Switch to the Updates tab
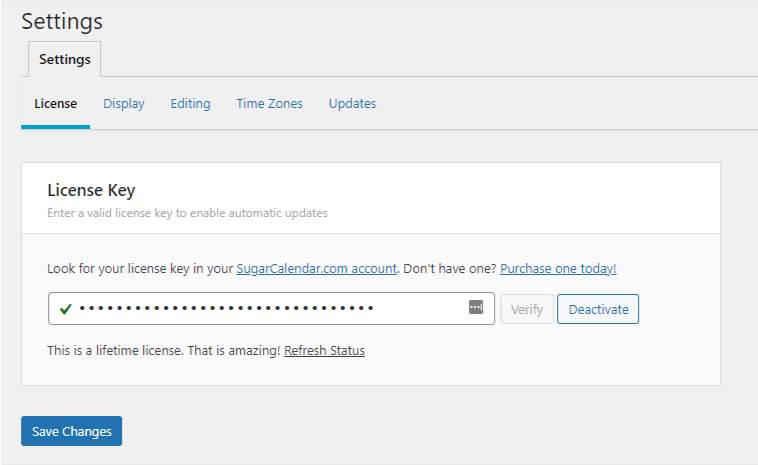Screen dimensions: 758x465 [352, 104]
